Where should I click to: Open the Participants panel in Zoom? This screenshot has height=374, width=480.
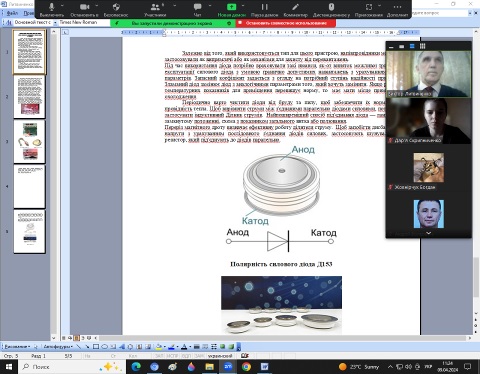(155, 9)
